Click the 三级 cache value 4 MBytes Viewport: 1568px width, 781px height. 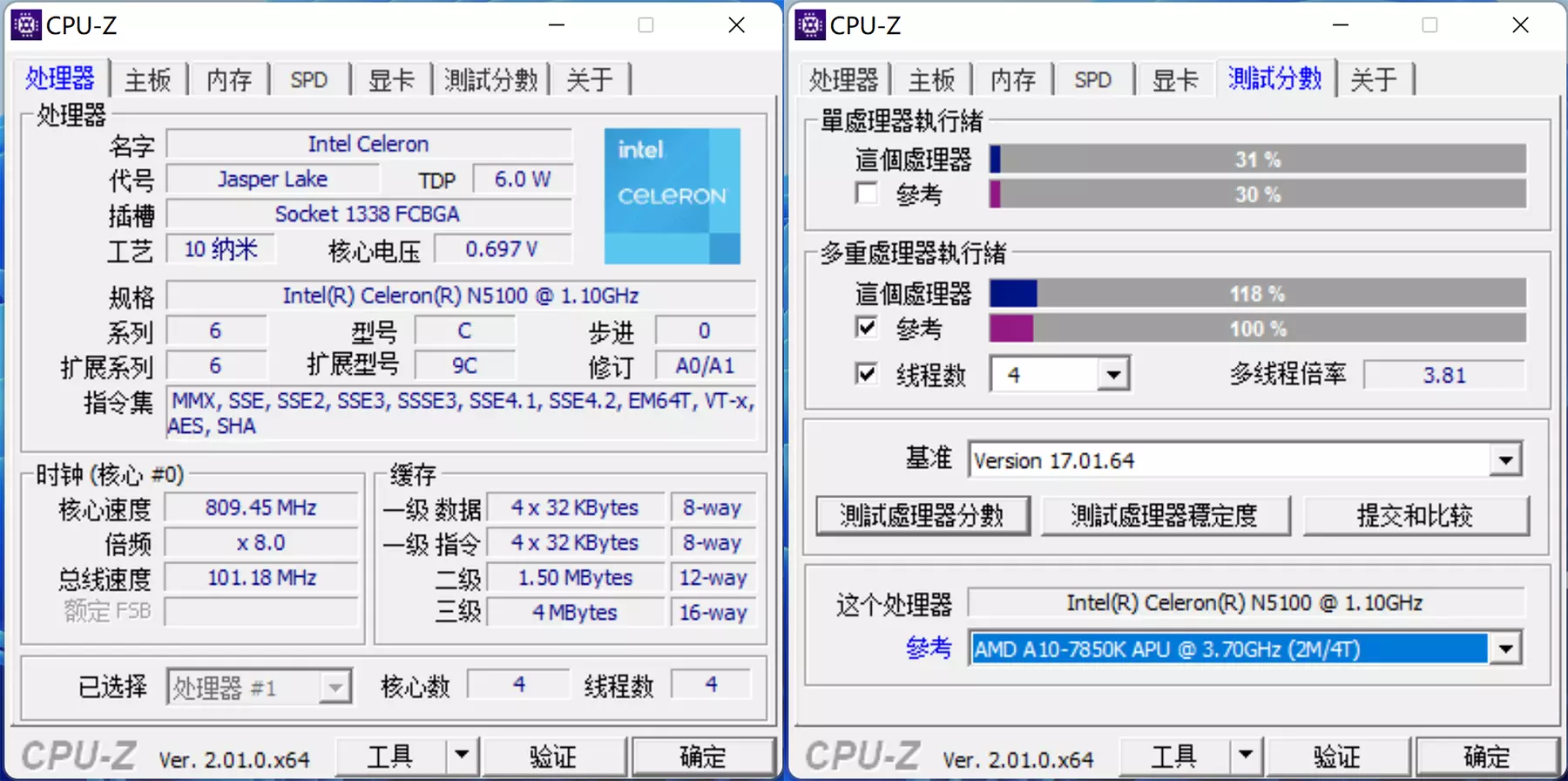point(575,612)
